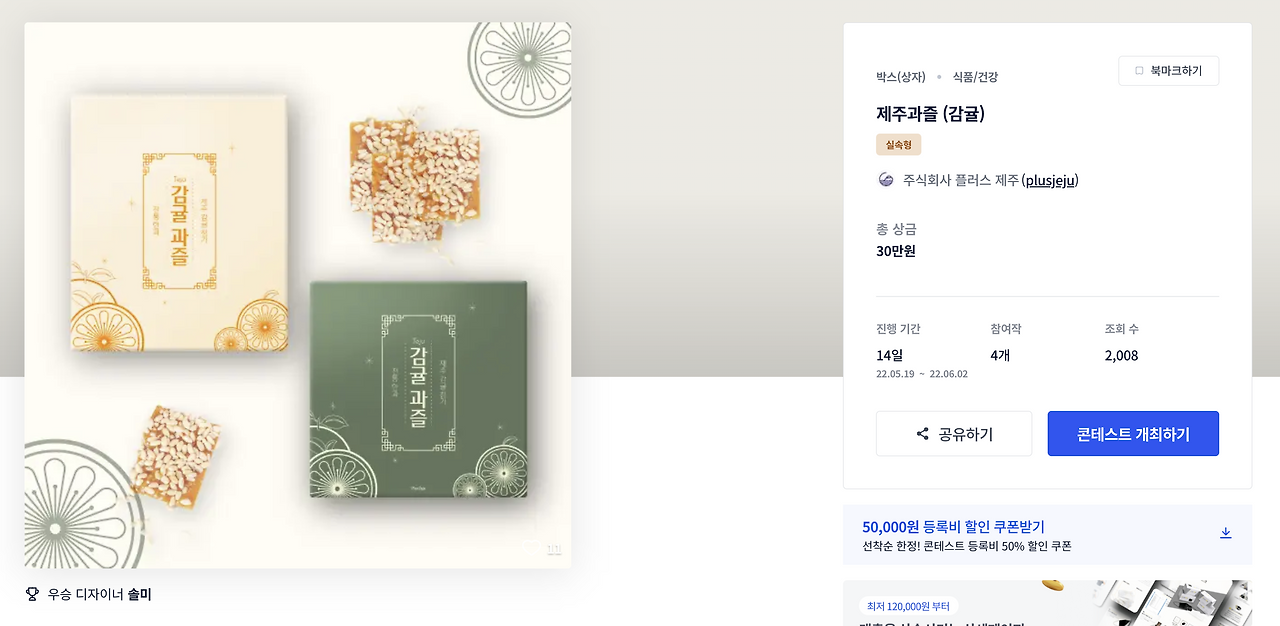Click the bullet separator between breadcrumb categories

[938, 77]
